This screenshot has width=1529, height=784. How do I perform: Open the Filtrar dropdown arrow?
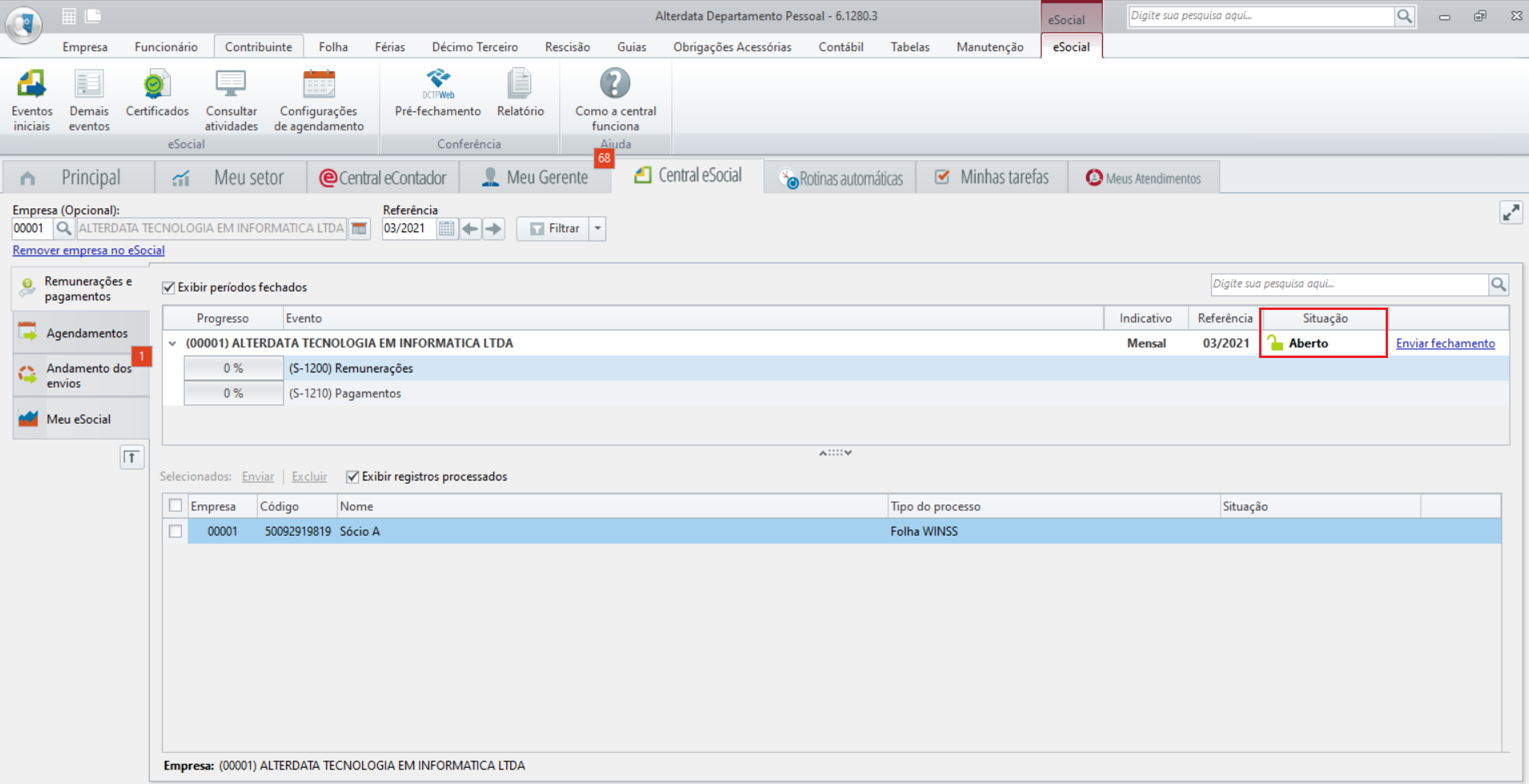(x=598, y=228)
